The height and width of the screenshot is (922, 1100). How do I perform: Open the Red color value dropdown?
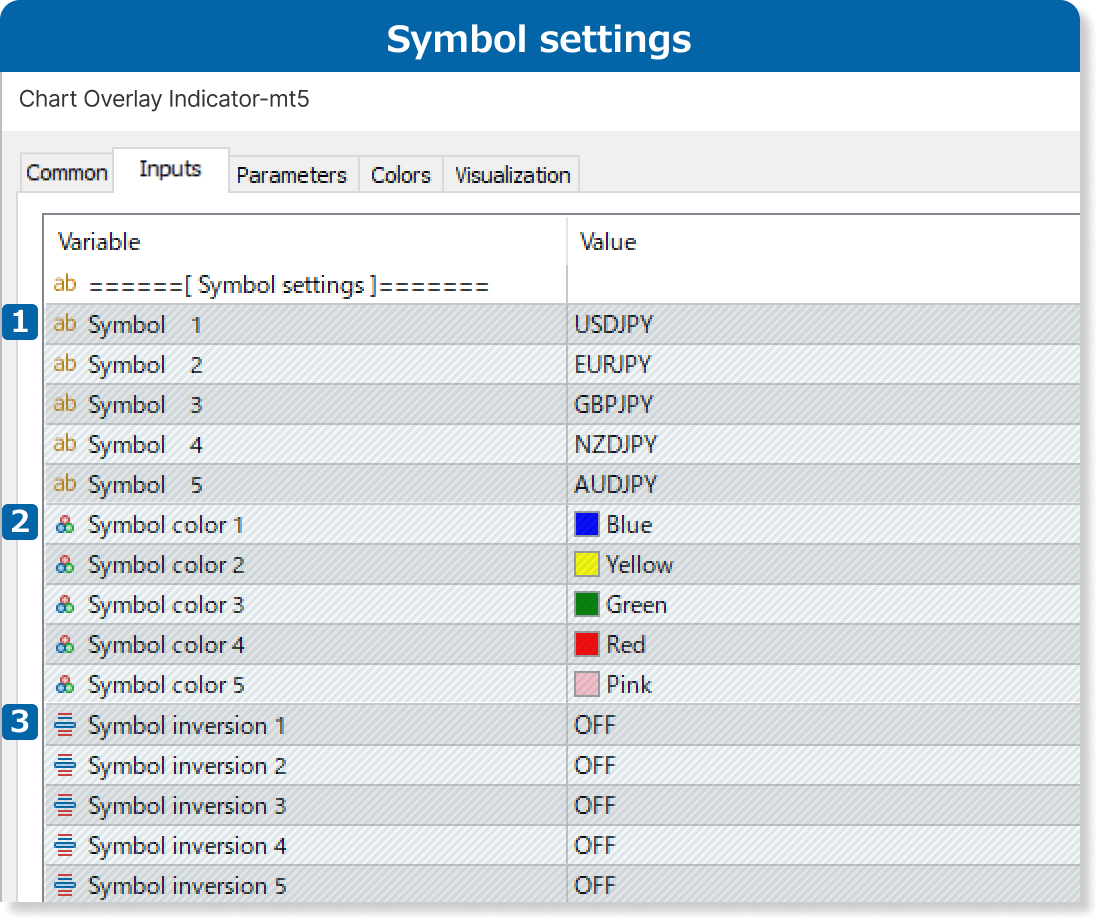click(x=824, y=644)
